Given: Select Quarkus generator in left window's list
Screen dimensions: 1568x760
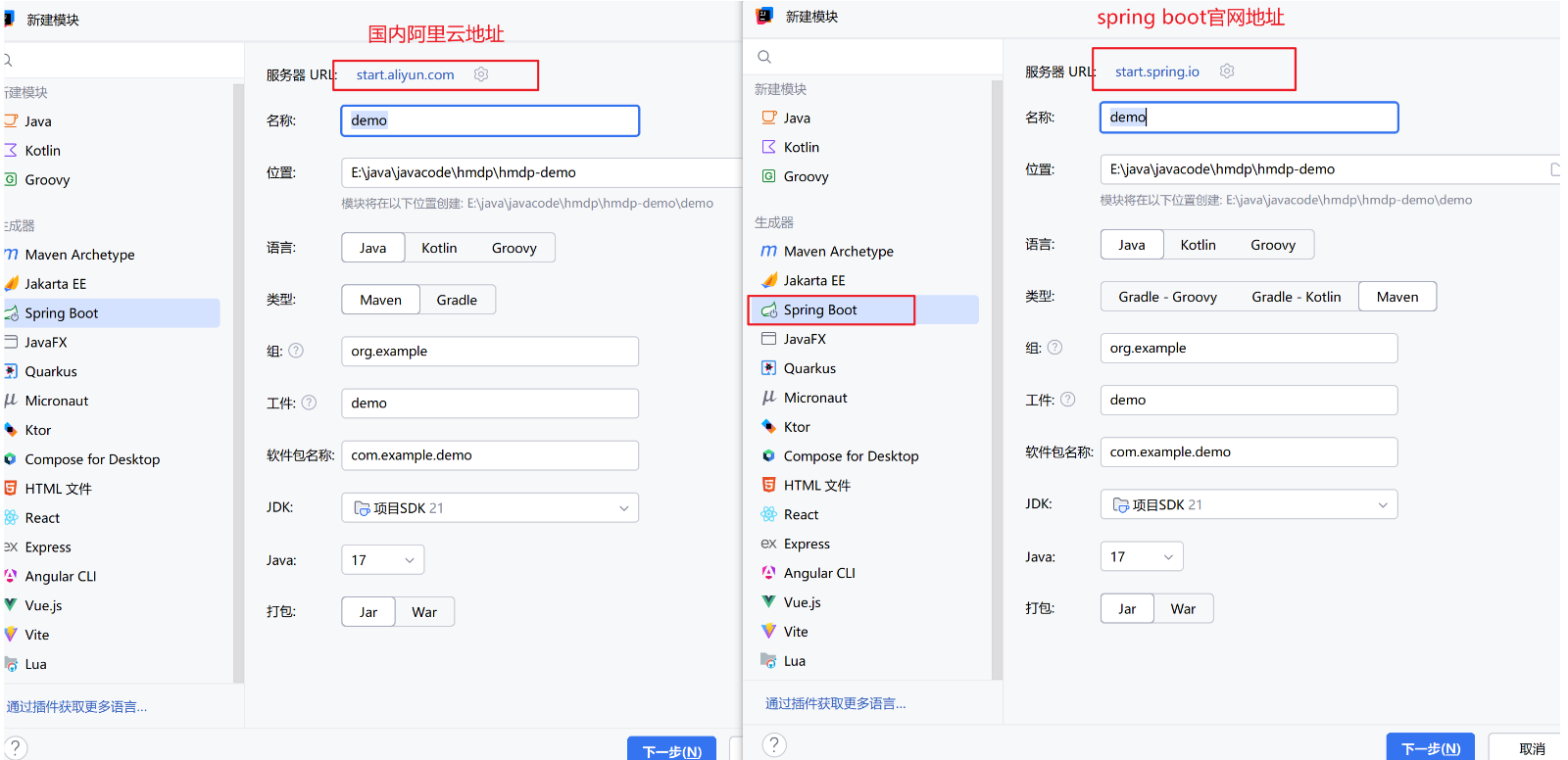Looking at the screenshot, I should pos(112,372).
